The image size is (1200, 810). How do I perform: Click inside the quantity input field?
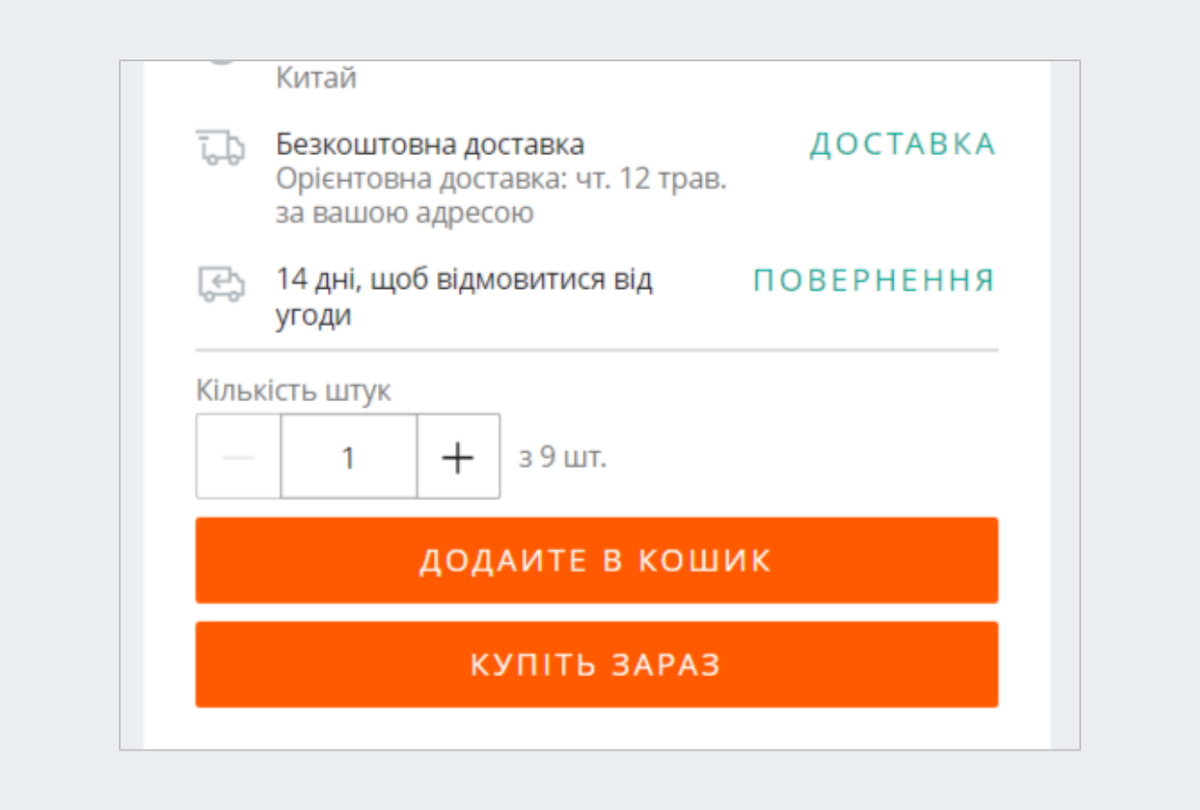tap(348, 456)
